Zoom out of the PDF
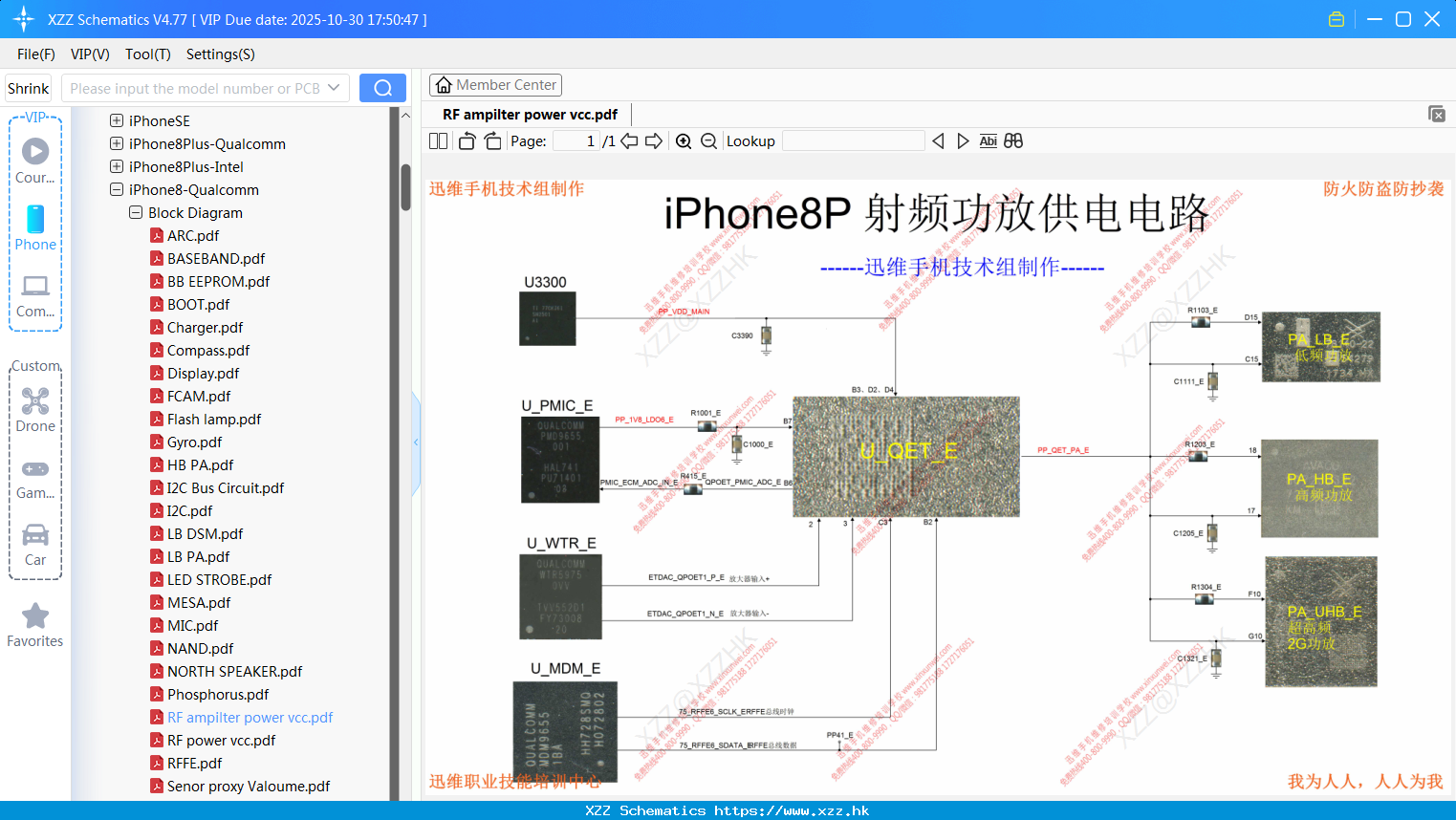Image resolution: width=1456 pixels, height=820 pixels. tap(708, 140)
